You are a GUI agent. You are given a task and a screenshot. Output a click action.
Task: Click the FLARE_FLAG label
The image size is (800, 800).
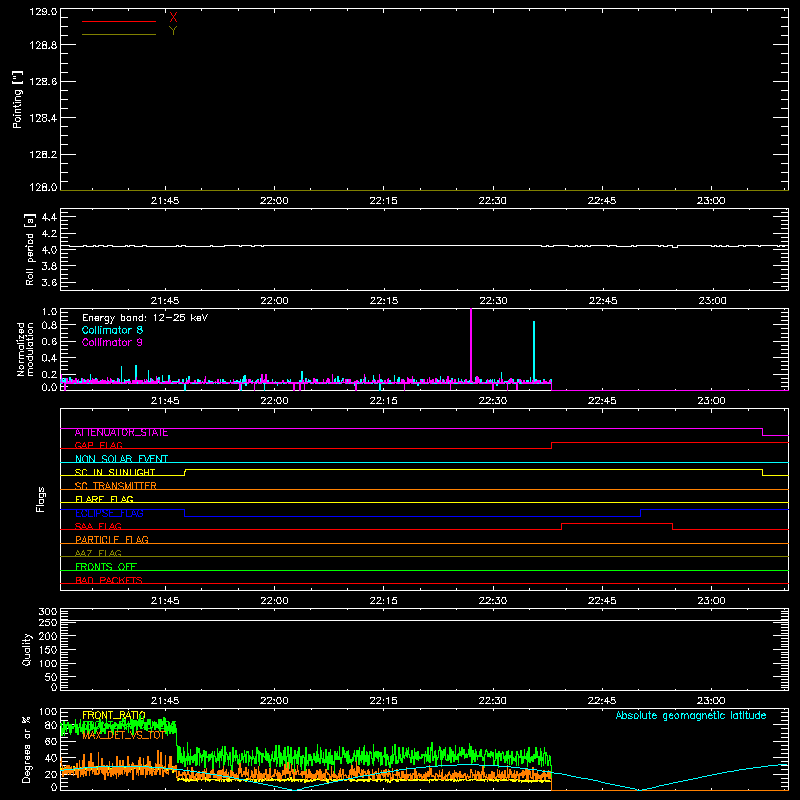pos(104,499)
